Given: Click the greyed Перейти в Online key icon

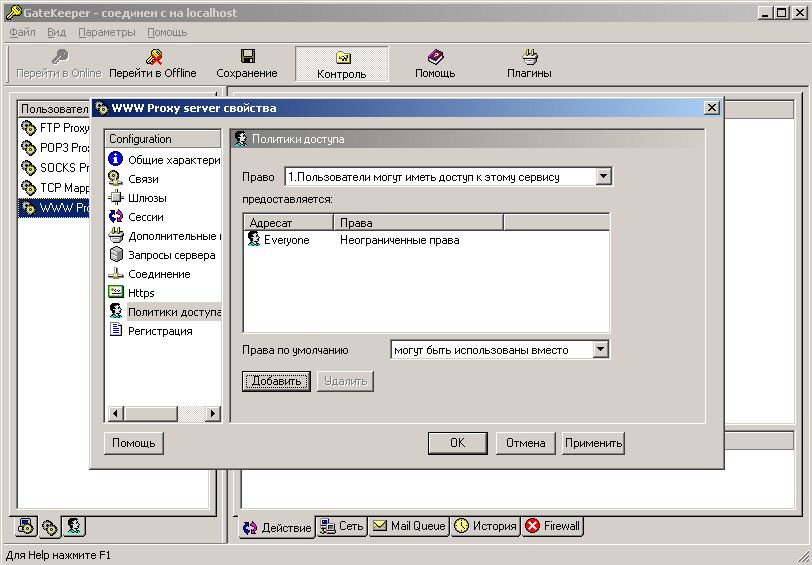Looking at the screenshot, I should coord(60,56).
